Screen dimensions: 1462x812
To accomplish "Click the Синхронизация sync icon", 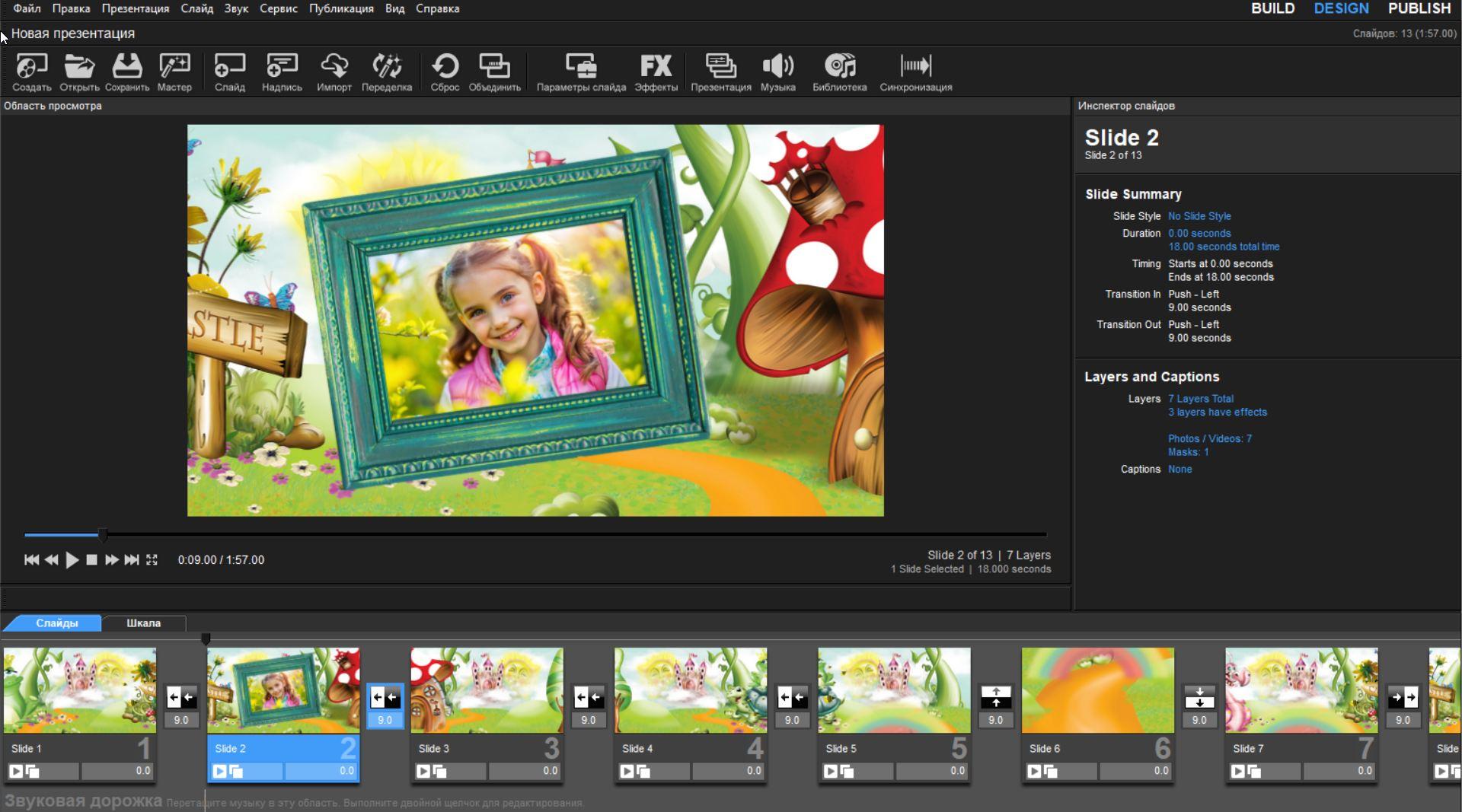I will (915, 72).
